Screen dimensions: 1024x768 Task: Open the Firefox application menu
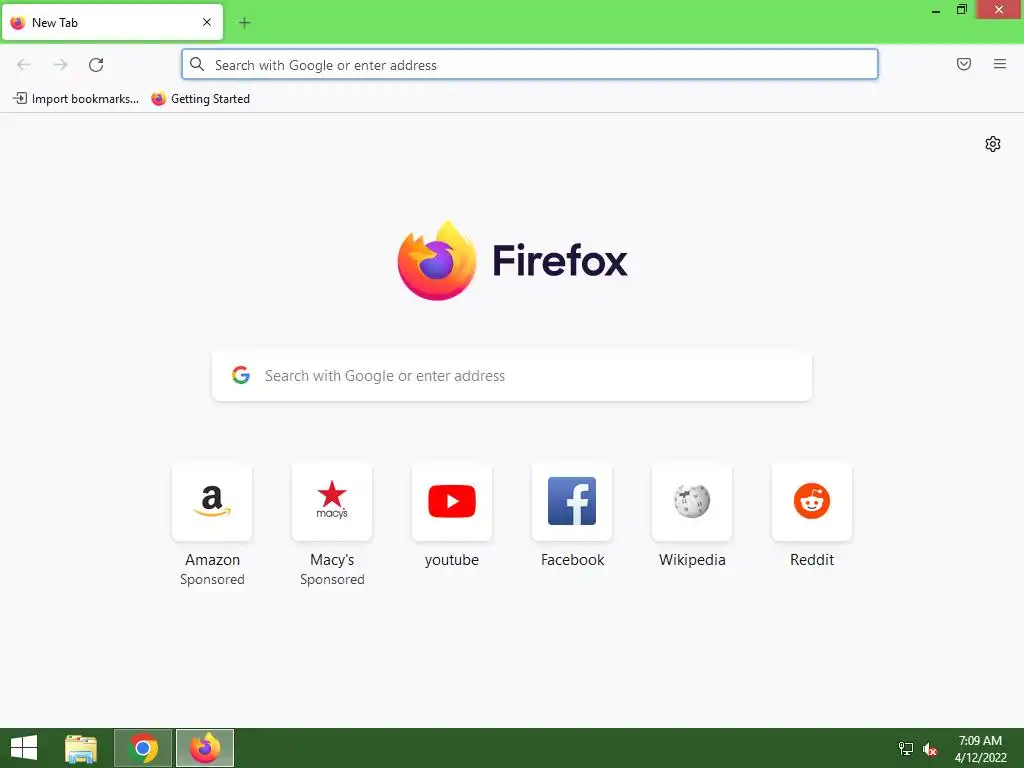pos(1000,64)
